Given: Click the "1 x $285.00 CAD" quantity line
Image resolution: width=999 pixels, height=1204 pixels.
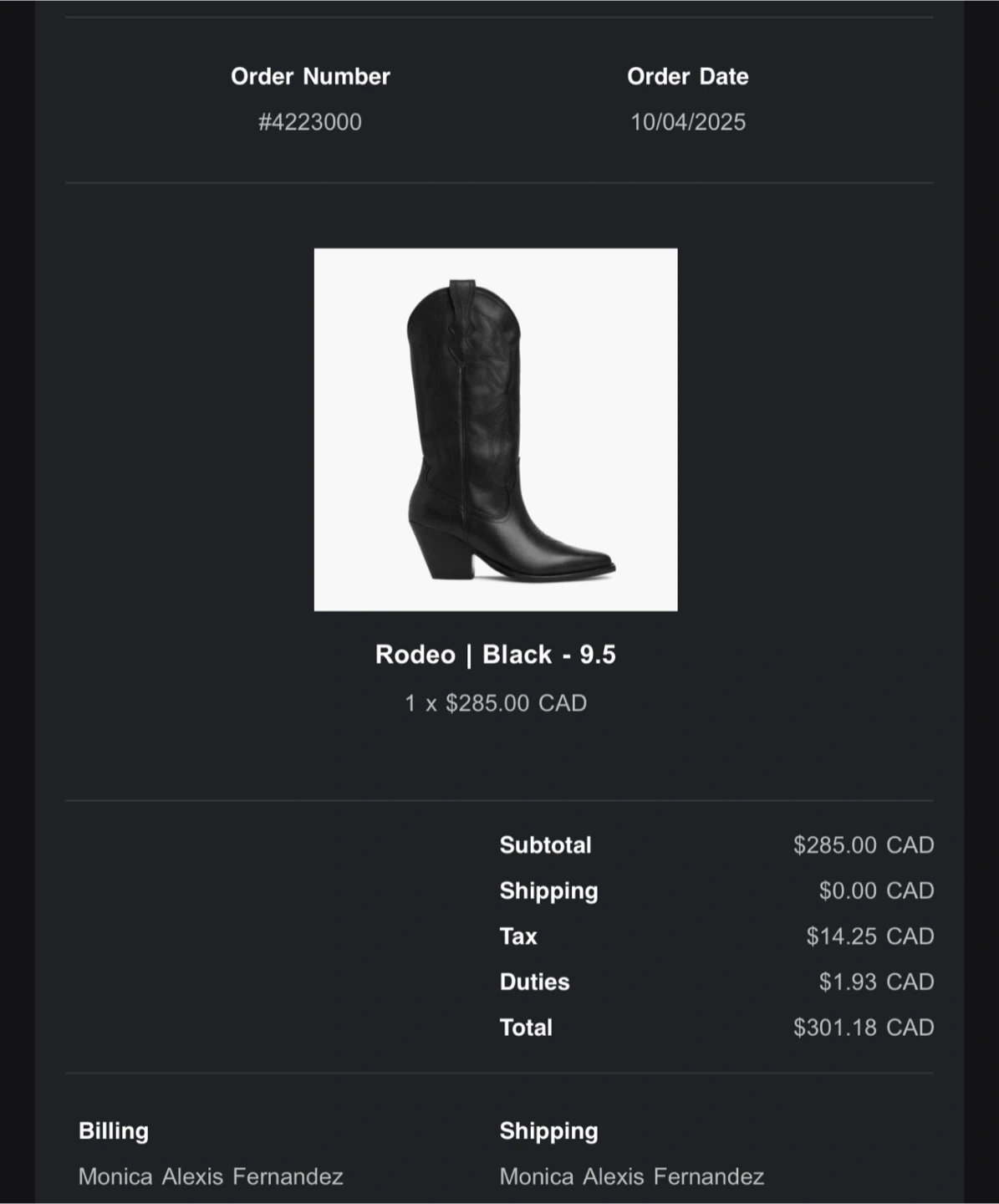Looking at the screenshot, I should [x=496, y=703].
